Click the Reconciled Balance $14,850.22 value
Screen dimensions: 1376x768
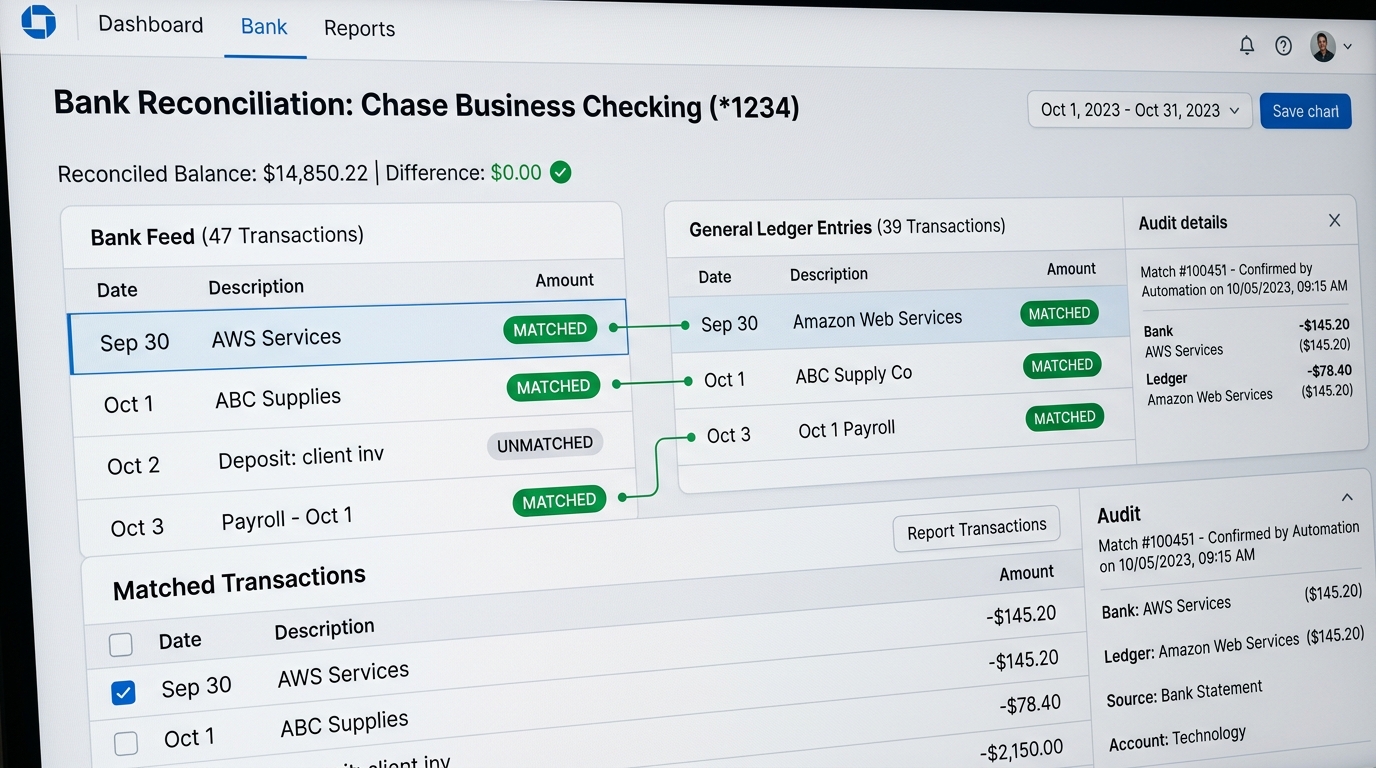click(315, 173)
